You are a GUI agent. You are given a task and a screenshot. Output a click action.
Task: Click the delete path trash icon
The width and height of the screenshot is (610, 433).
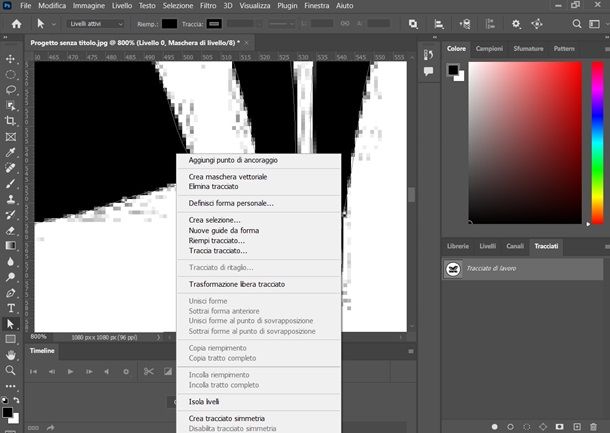593,427
